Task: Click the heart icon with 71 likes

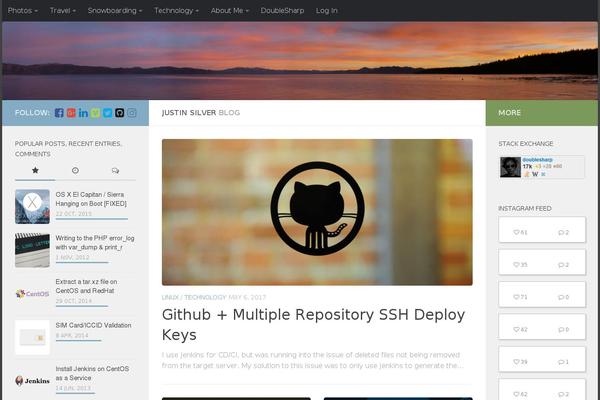Action: click(516, 297)
